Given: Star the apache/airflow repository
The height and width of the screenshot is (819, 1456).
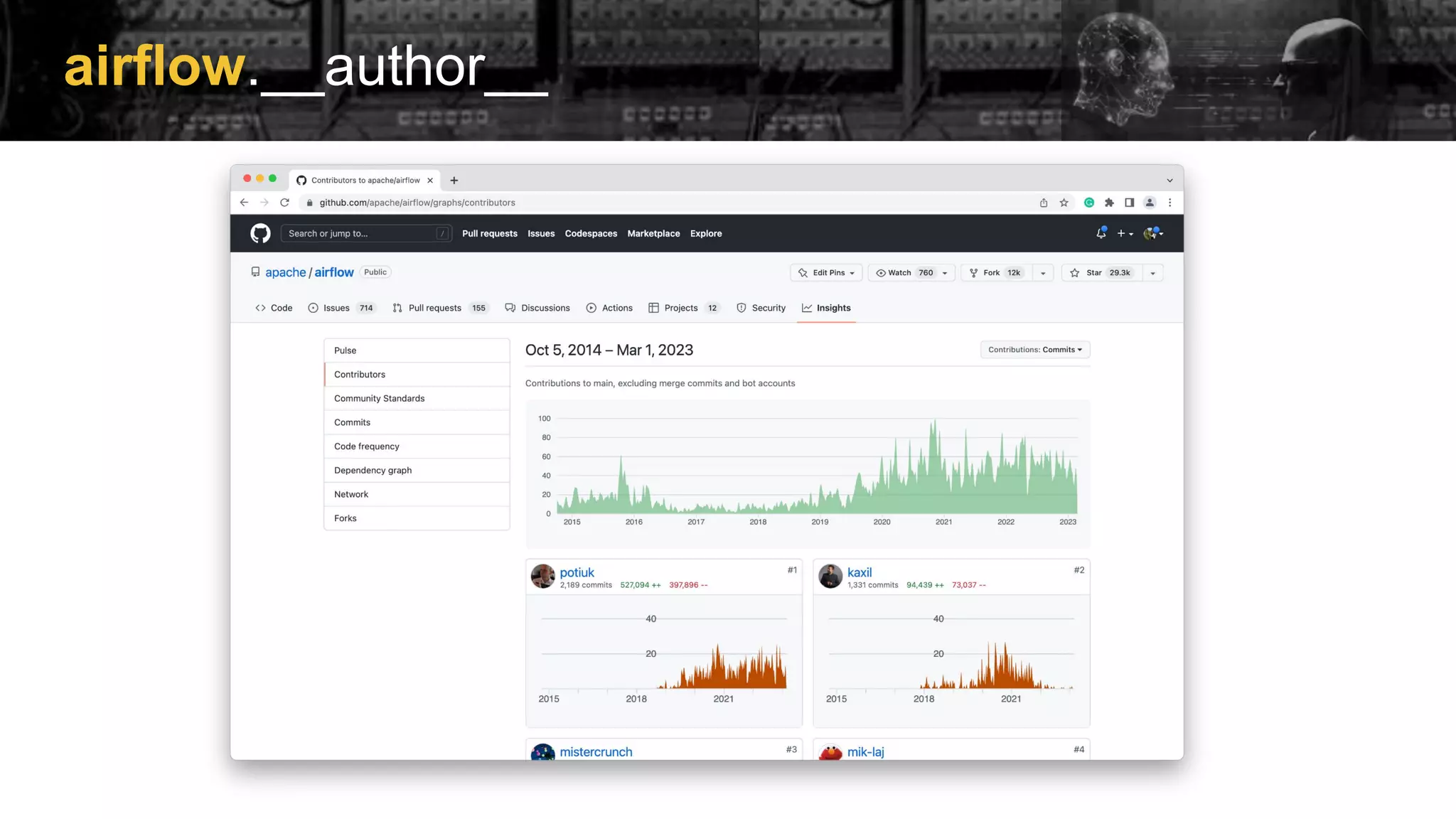Looking at the screenshot, I should [x=1101, y=273].
